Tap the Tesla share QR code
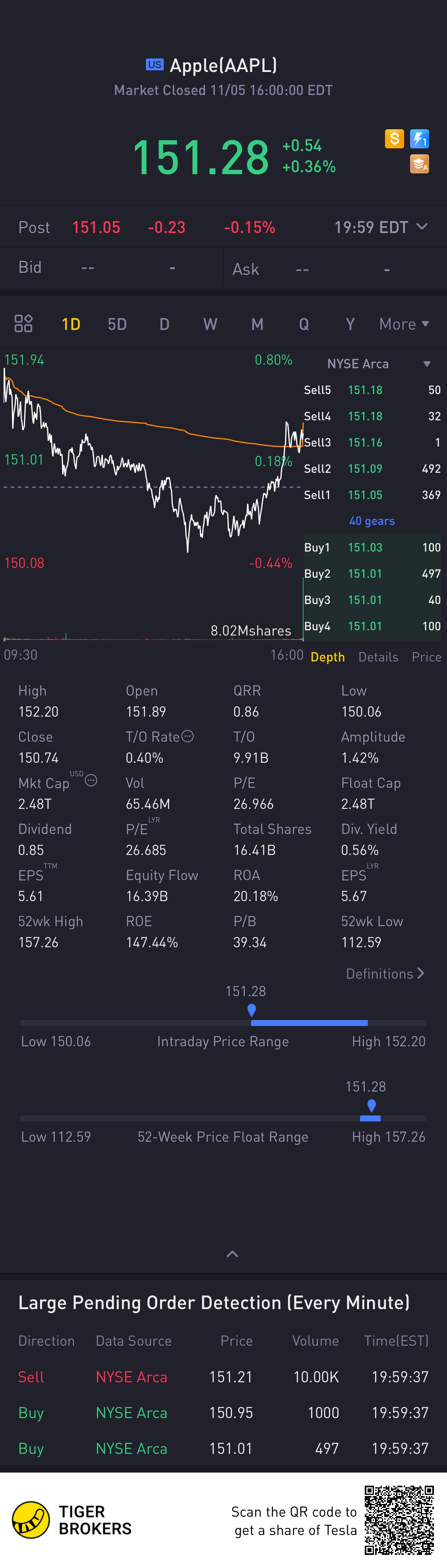Image resolution: width=447 pixels, height=1568 pixels. [x=399, y=1520]
